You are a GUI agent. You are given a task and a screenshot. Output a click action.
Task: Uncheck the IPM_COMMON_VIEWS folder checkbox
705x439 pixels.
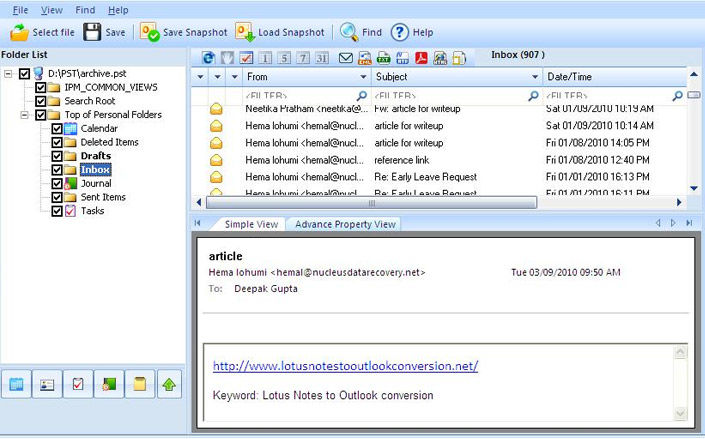tap(40, 87)
